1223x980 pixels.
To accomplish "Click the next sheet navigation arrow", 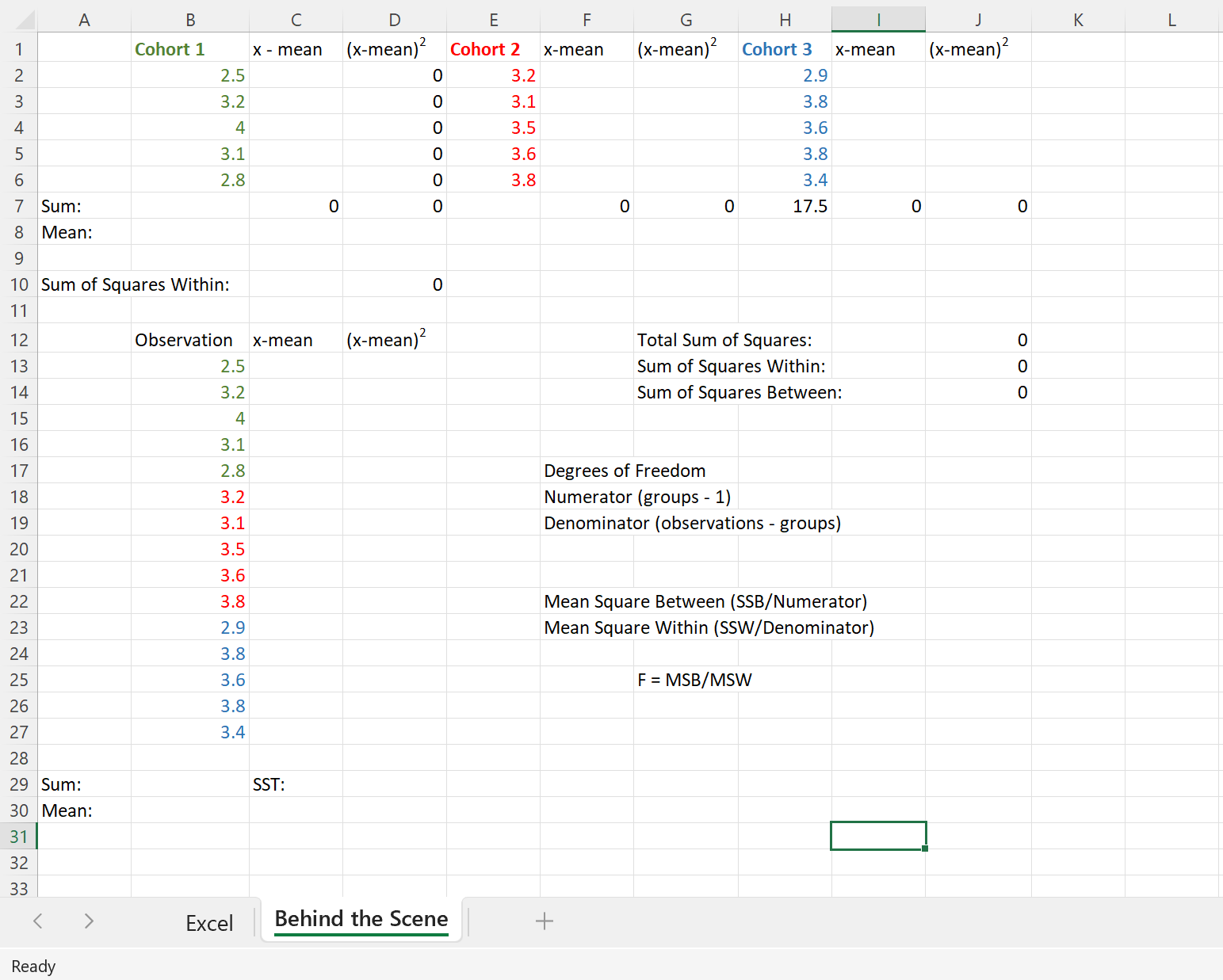I will [88, 921].
